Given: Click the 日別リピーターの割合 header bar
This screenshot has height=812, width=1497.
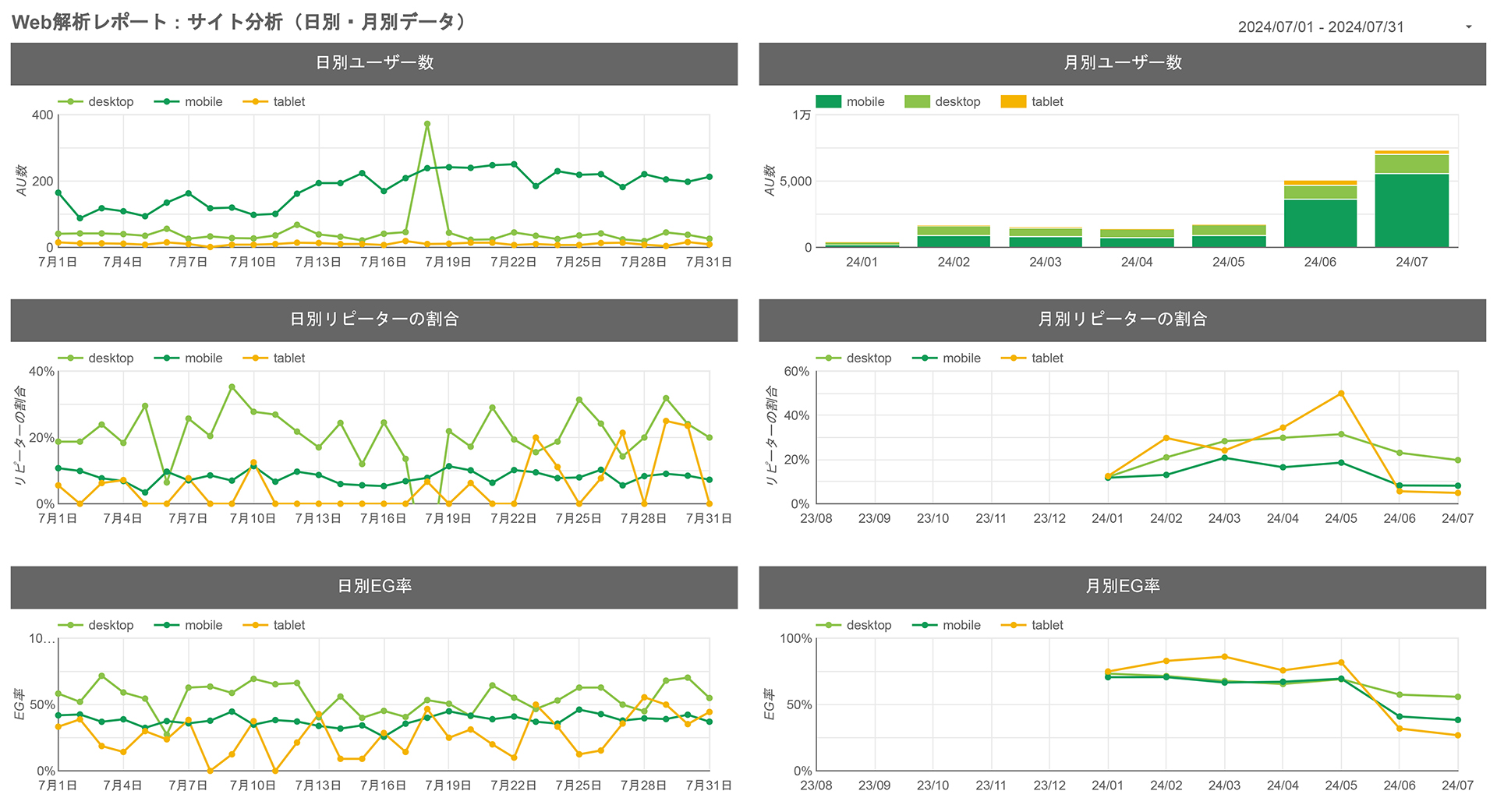Looking at the screenshot, I should coord(373,320).
